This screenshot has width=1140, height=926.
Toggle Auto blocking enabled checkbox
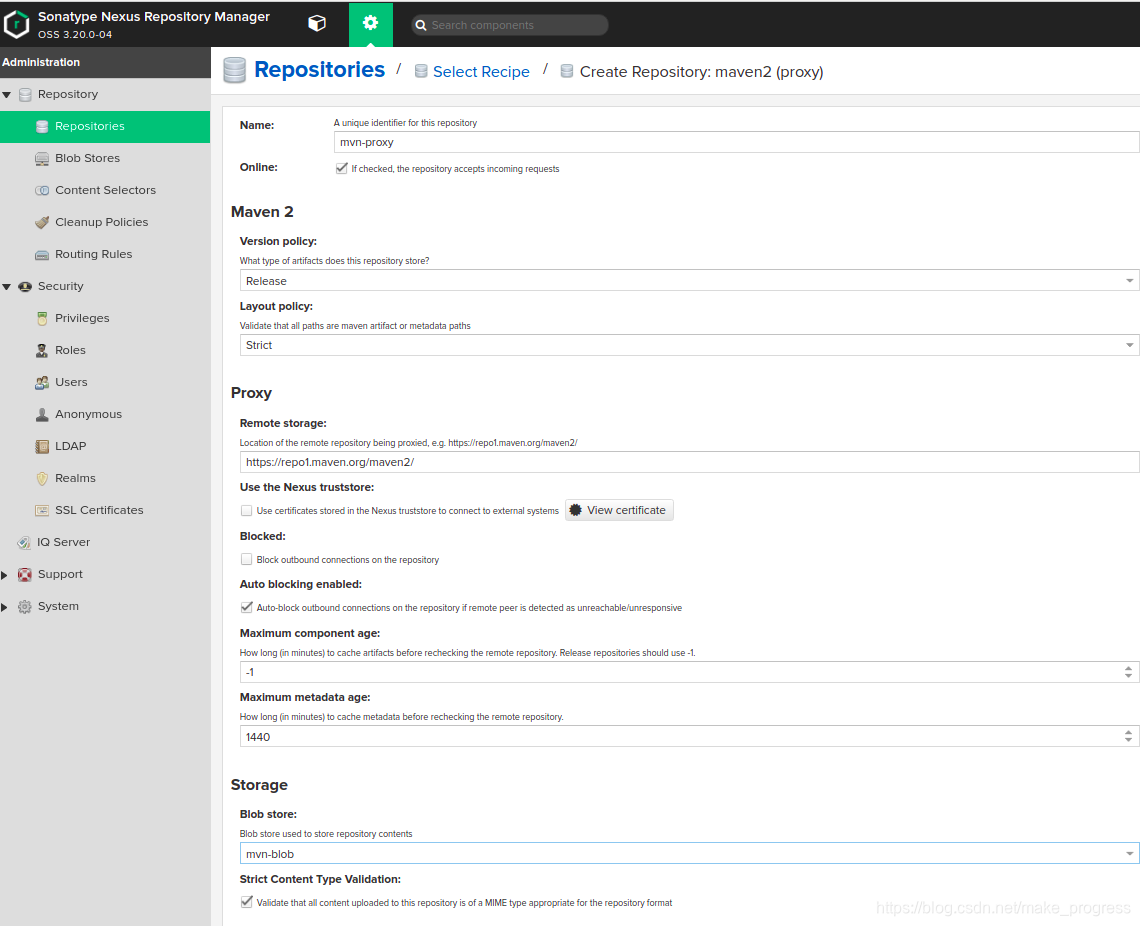pos(246,608)
